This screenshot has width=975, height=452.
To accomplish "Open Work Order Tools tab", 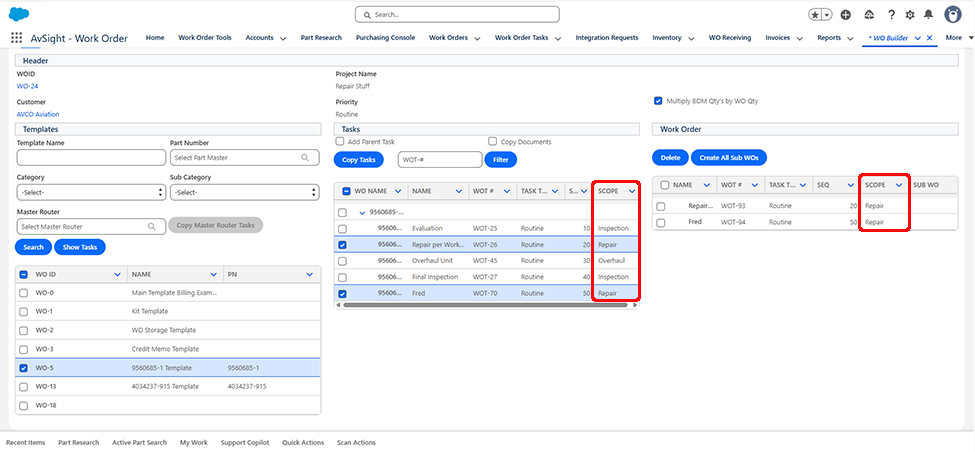I will click(205, 38).
